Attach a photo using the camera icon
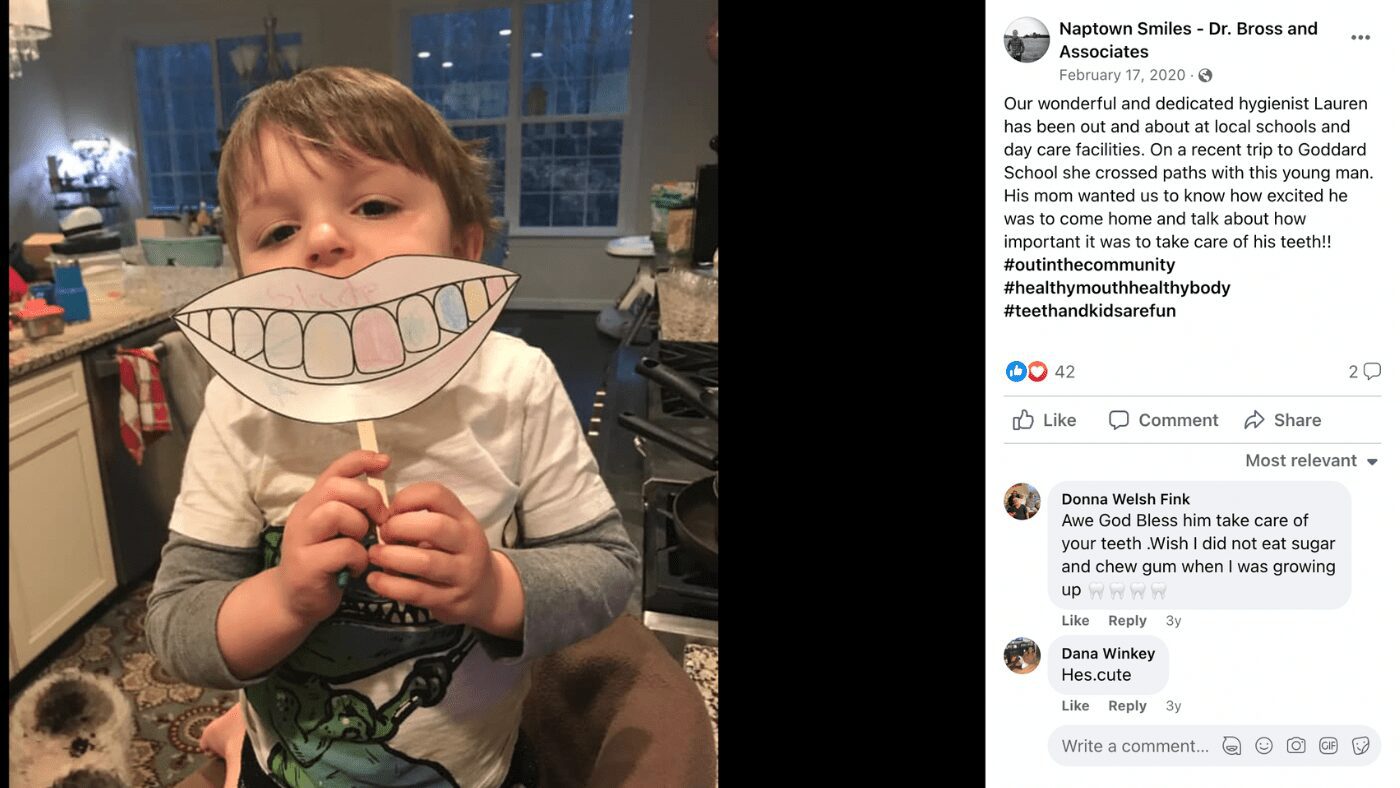 coord(1296,746)
